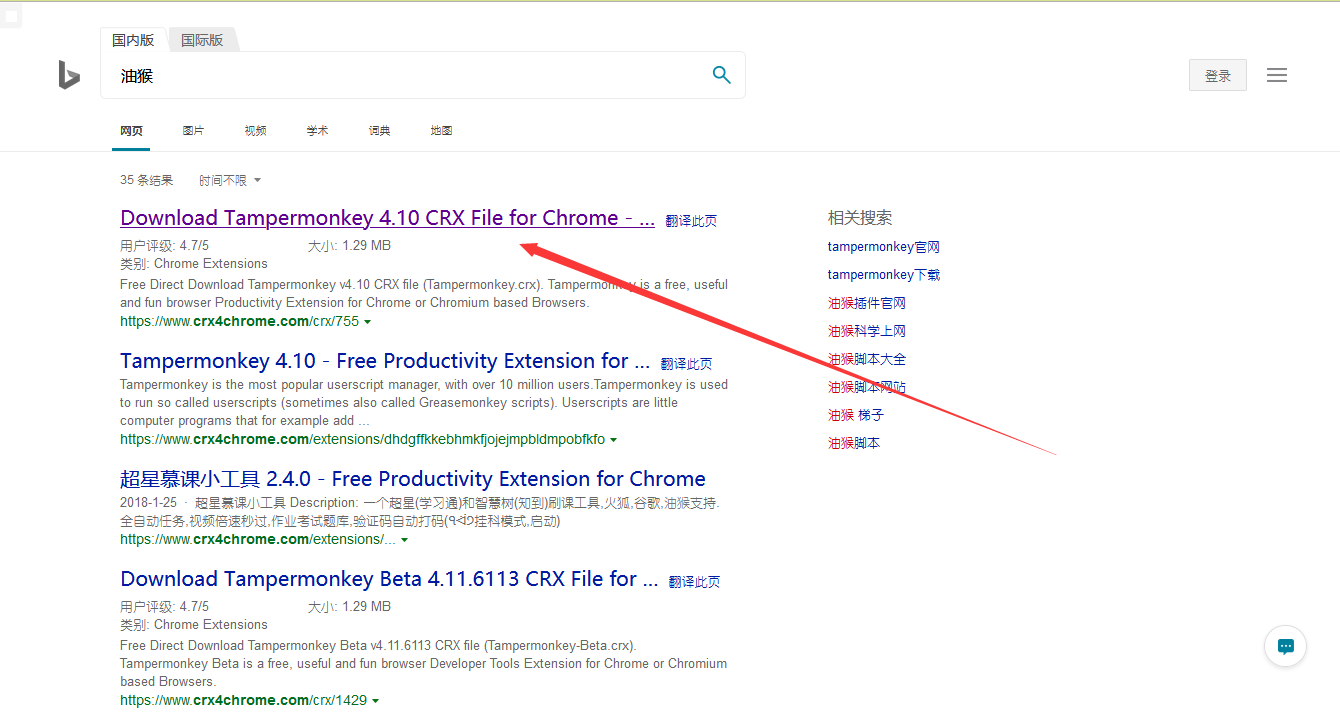Click 大小: 1.29 MB under first result

tap(349, 246)
